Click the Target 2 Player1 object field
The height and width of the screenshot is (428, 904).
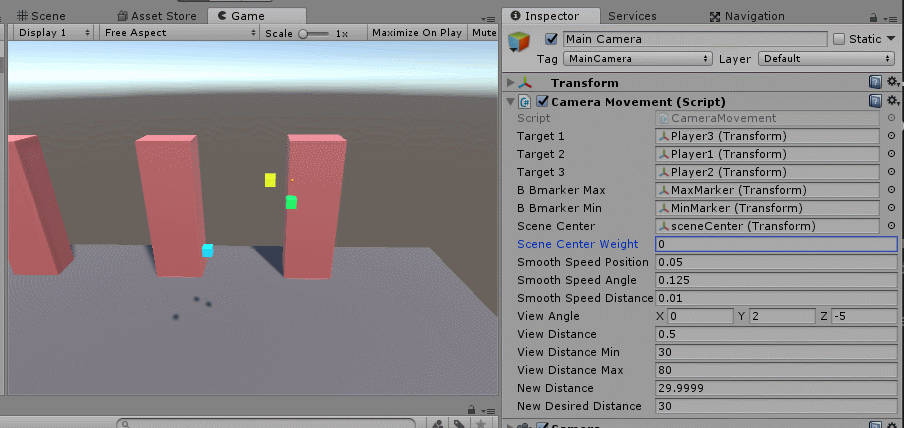(x=767, y=154)
